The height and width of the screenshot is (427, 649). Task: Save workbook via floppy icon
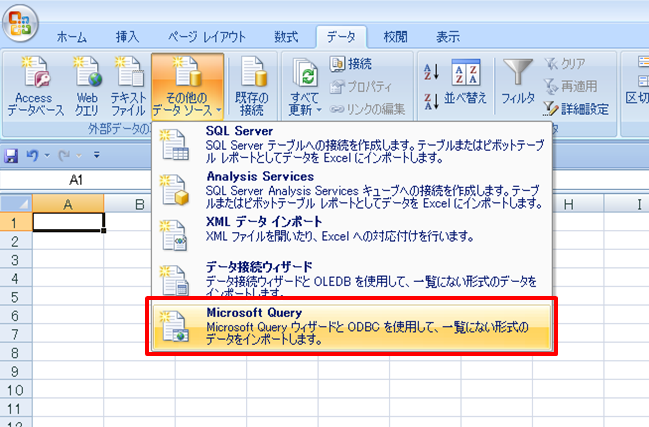pyautogui.click(x=11, y=156)
